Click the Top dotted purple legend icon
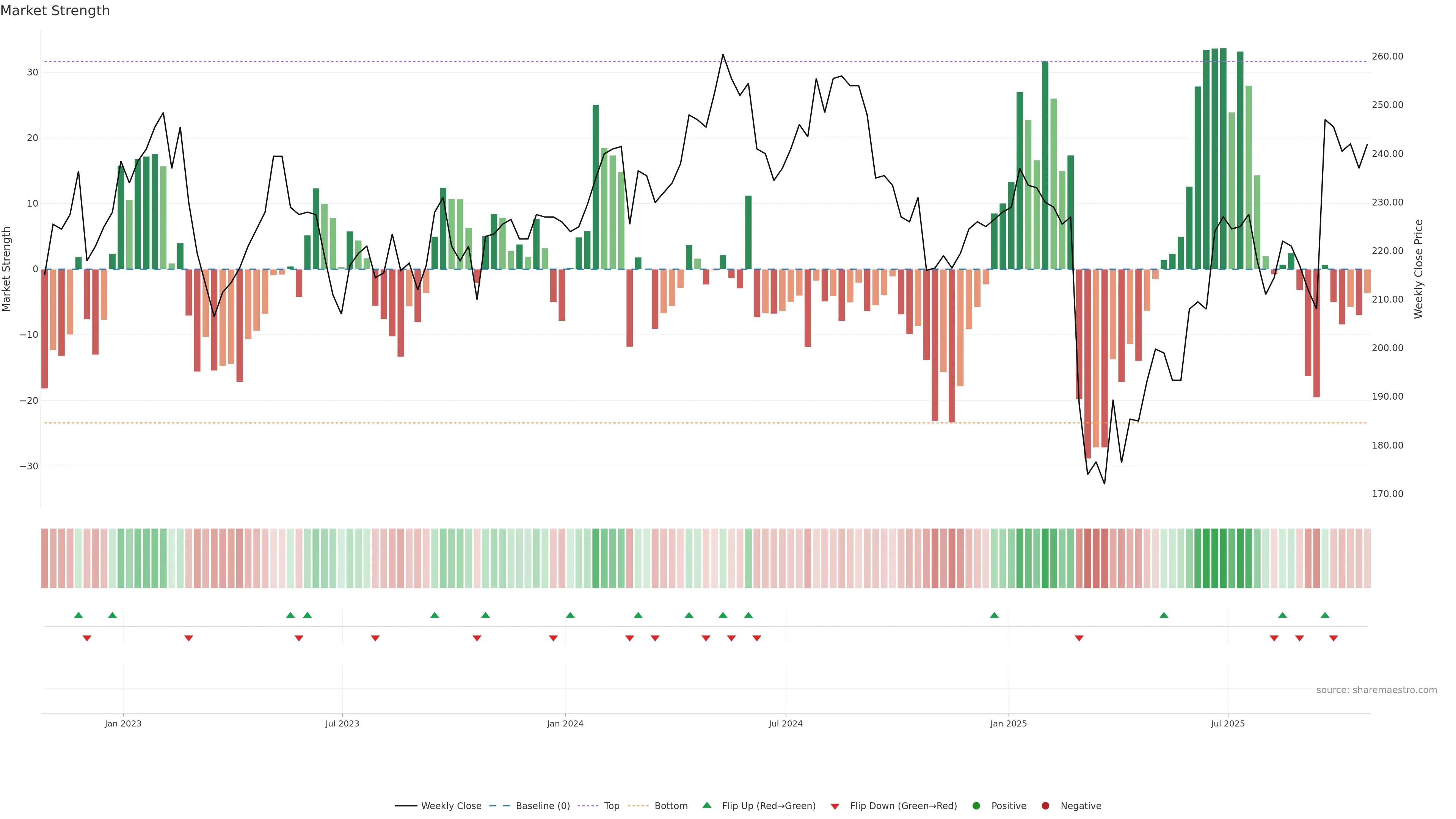This screenshot has height=819, width=1456. [x=588, y=806]
